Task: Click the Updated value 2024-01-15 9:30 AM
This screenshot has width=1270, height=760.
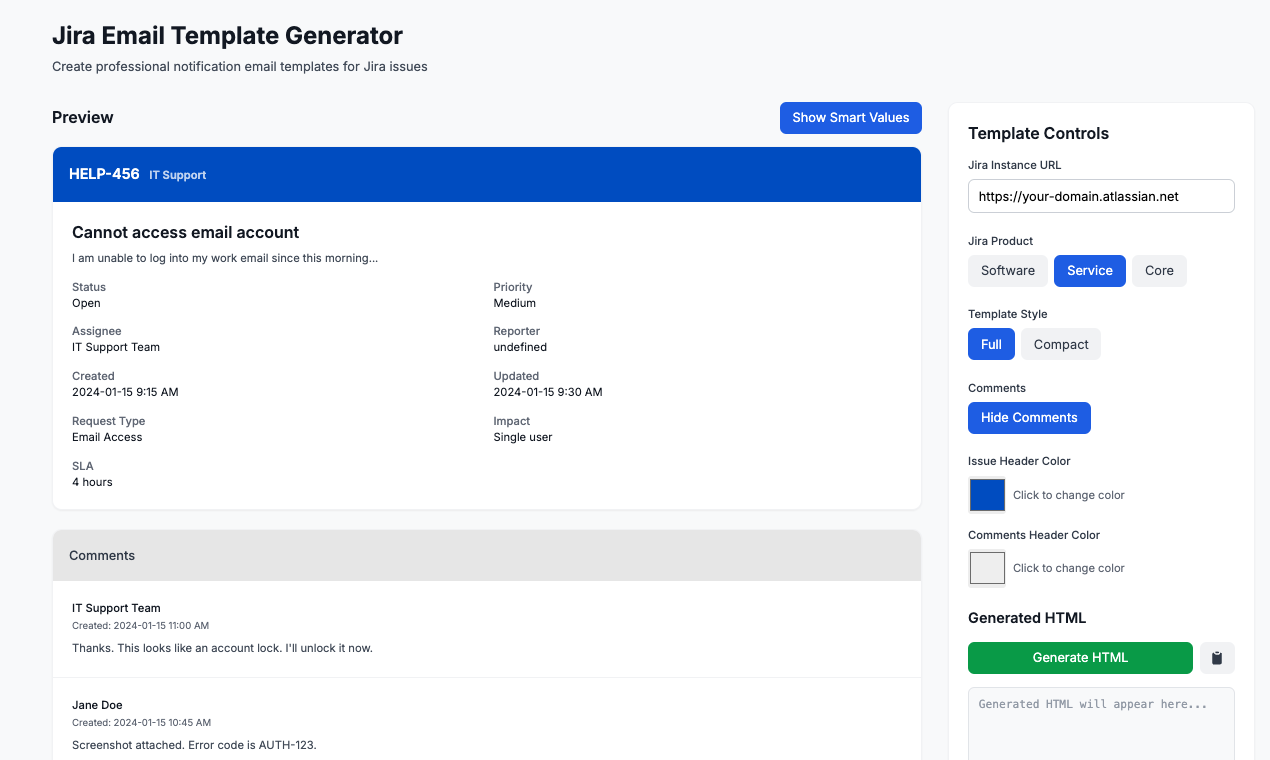Action: coord(548,392)
